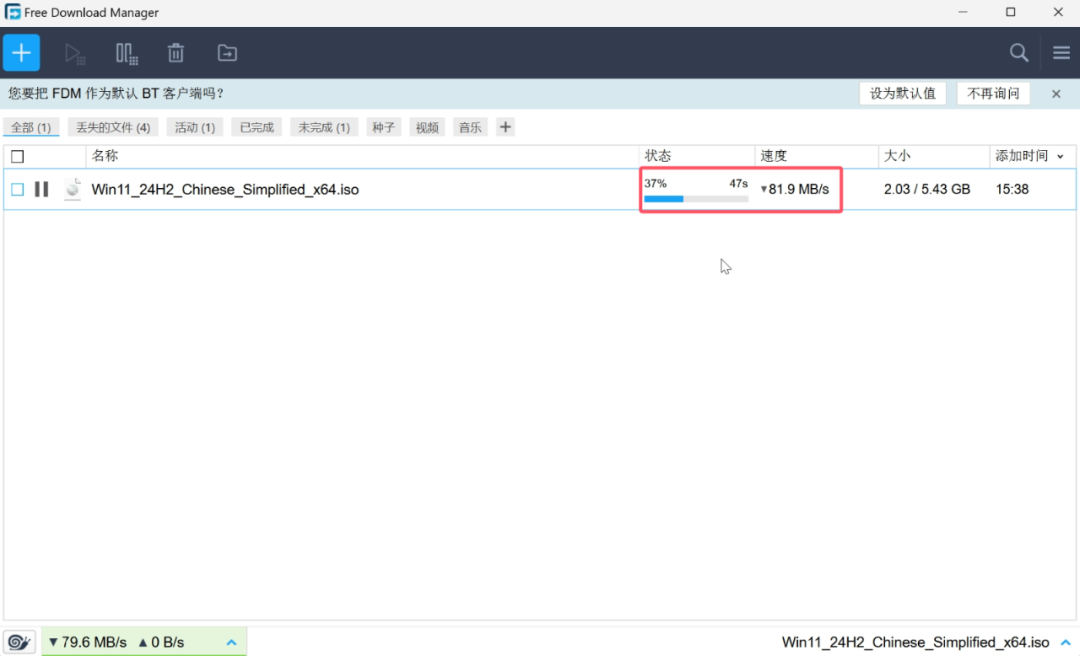Click the 37% download progress bar
The width and height of the screenshot is (1080, 656).
695,198
